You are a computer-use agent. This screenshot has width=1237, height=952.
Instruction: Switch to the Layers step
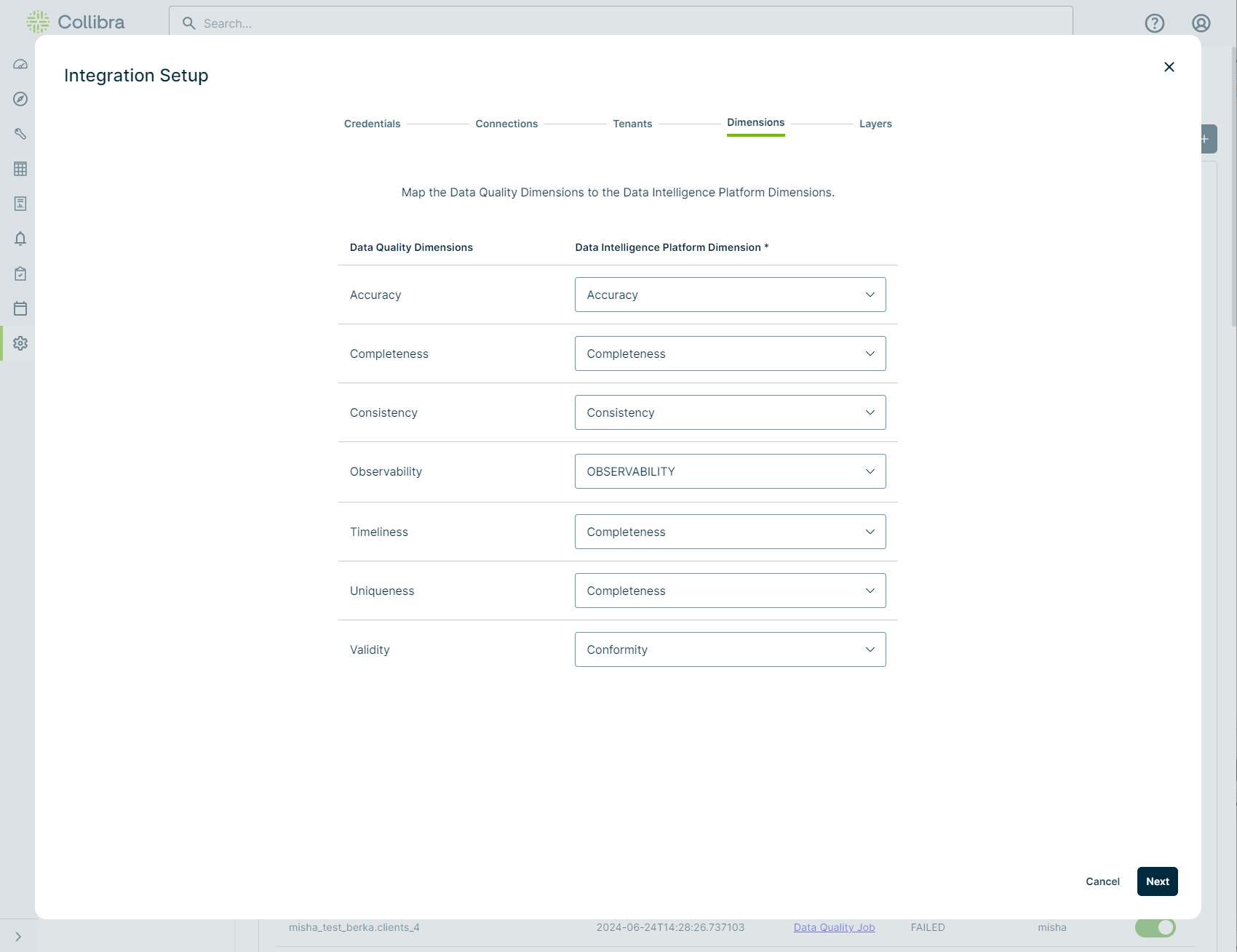875,124
